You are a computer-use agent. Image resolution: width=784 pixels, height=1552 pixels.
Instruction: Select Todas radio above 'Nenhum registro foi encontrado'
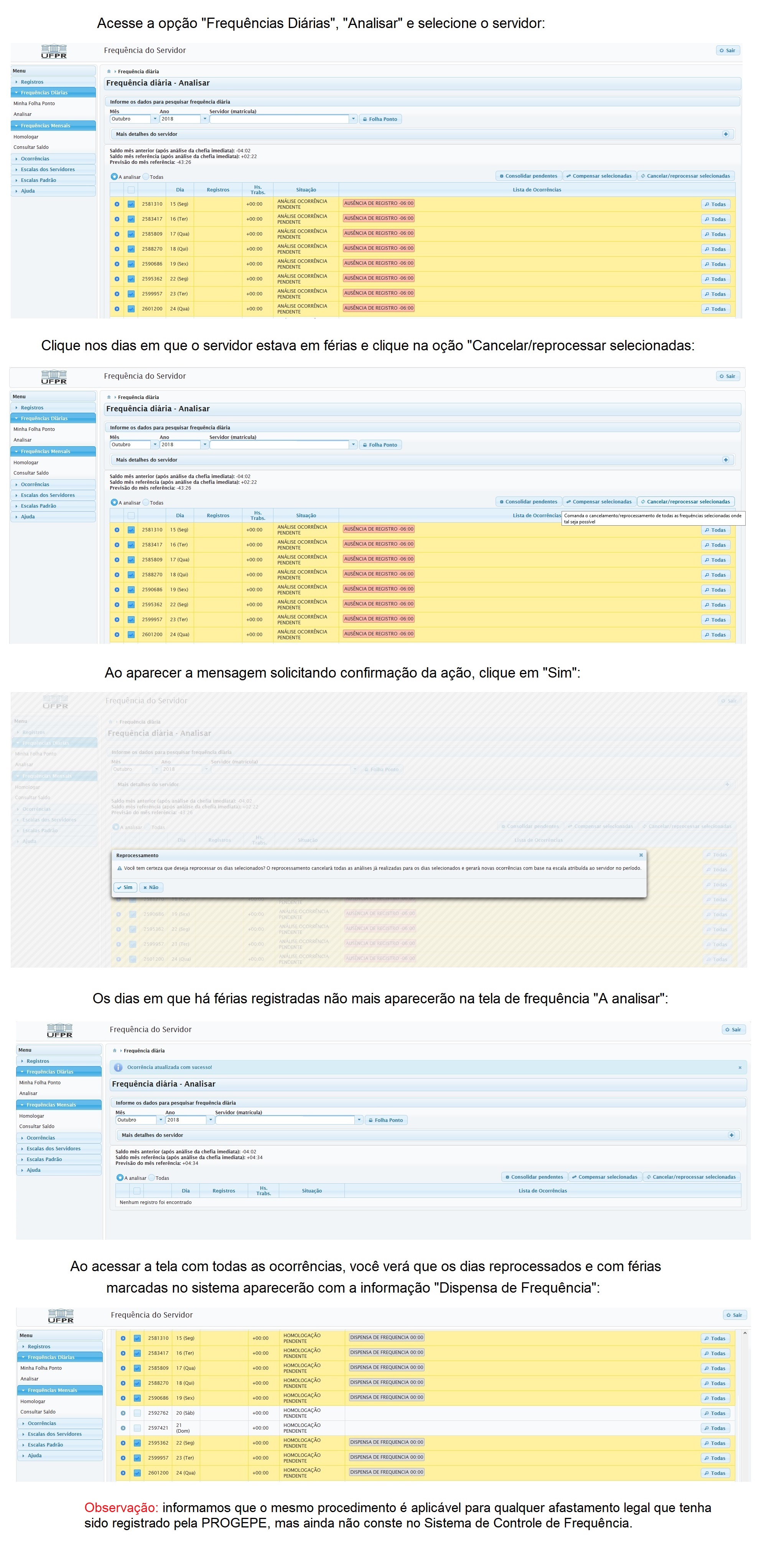152,1178
